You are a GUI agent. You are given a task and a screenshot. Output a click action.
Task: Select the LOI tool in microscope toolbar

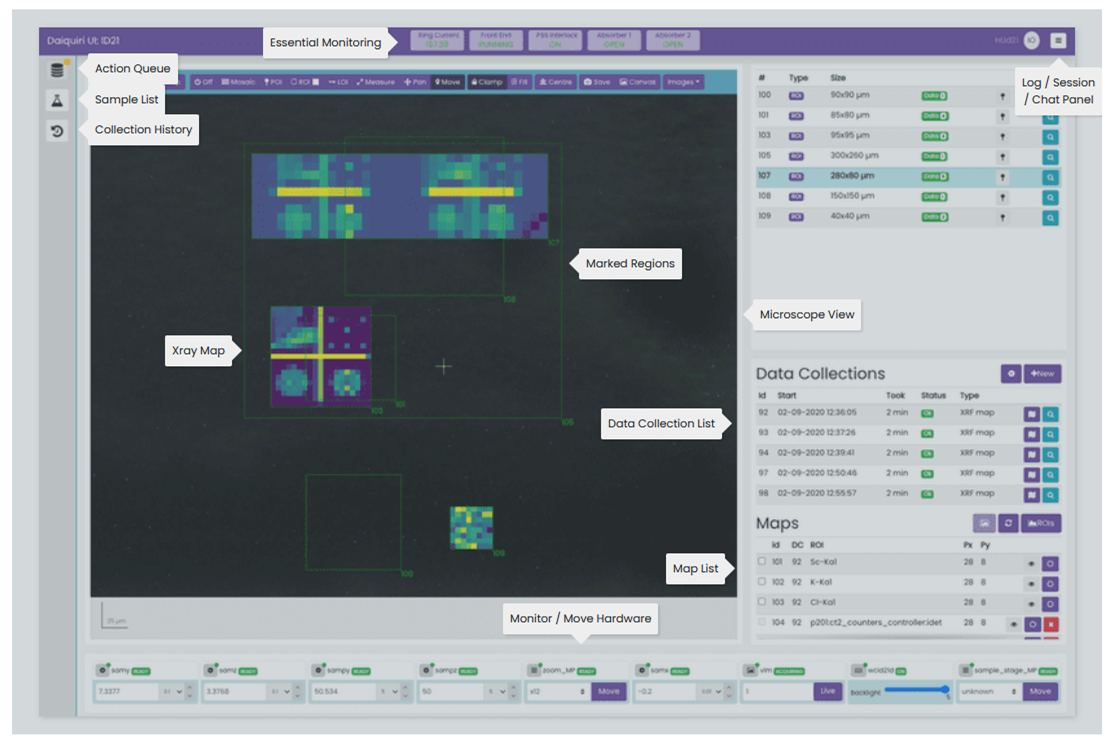point(338,82)
